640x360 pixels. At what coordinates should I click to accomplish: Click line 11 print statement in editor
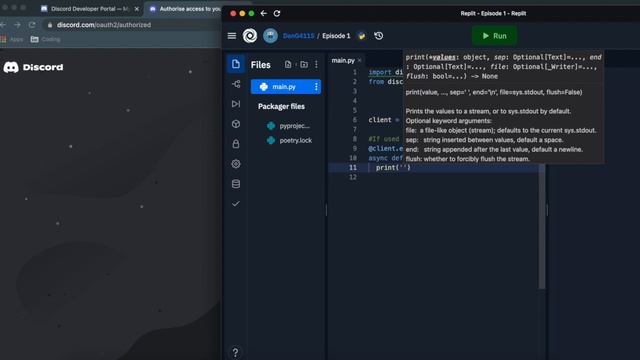pyautogui.click(x=393, y=168)
